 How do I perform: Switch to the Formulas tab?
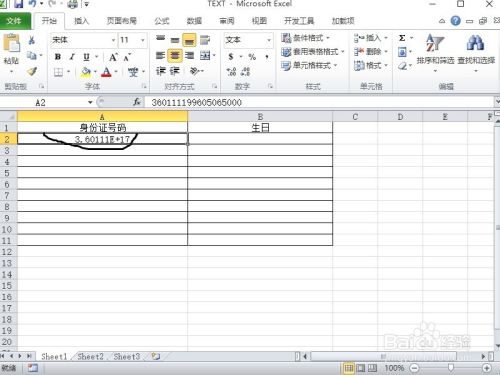pyautogui.click(x=162, y=21)
